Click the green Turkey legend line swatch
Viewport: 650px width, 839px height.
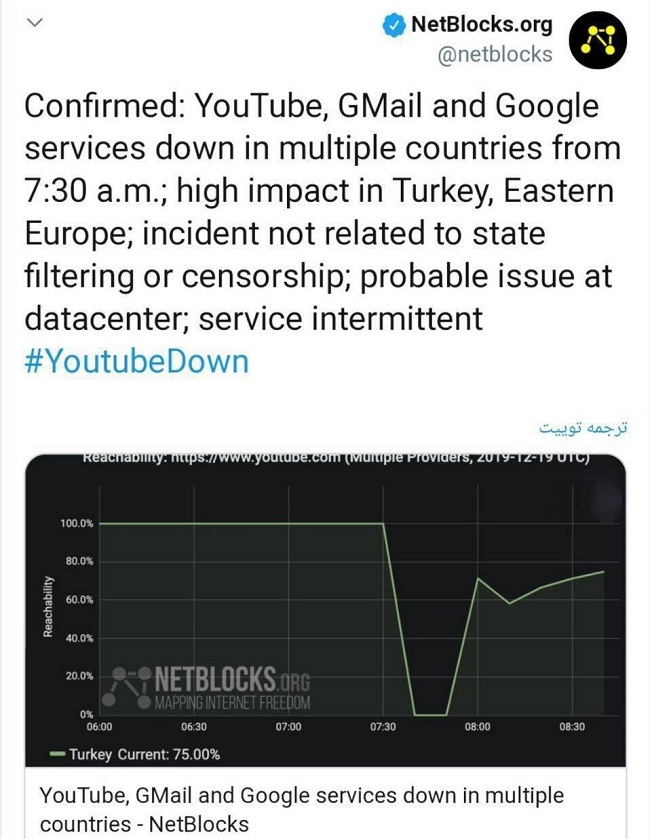coord(57,754)
